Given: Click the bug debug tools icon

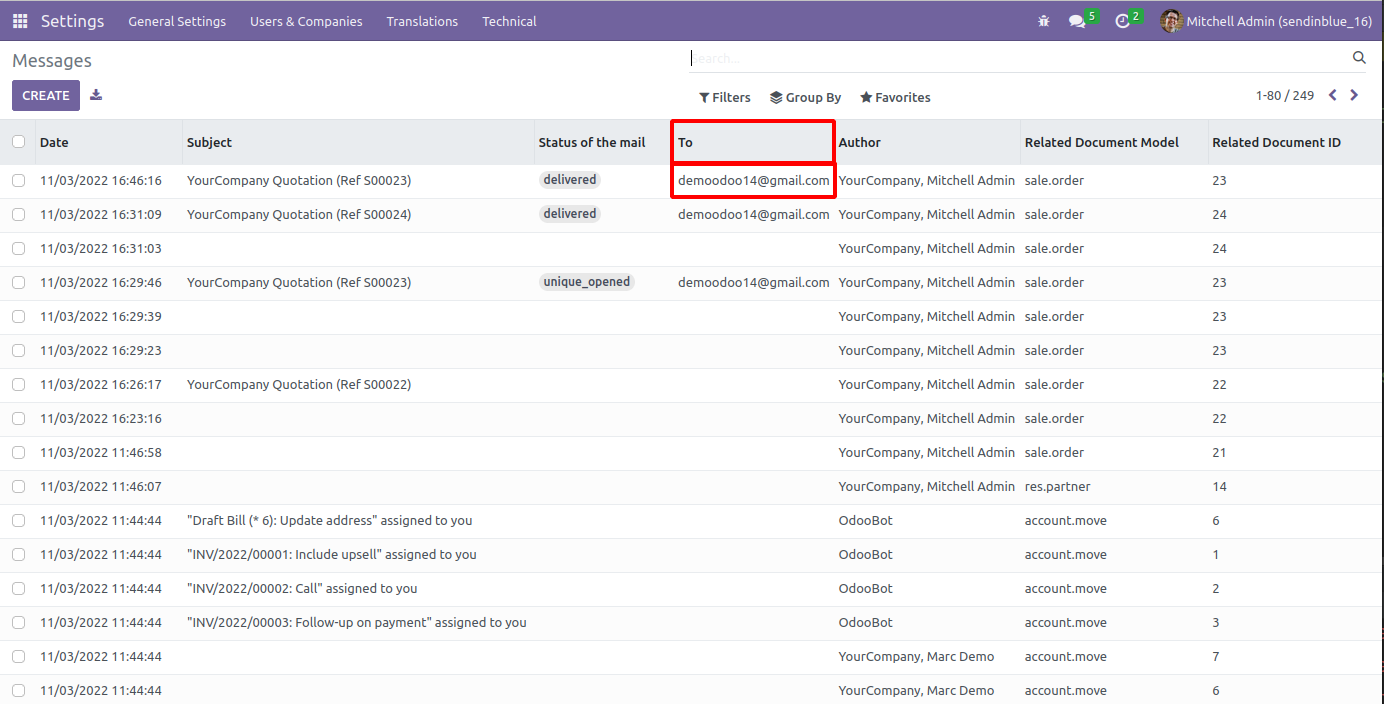Looking at the screenshot, I should point(1044,21).
